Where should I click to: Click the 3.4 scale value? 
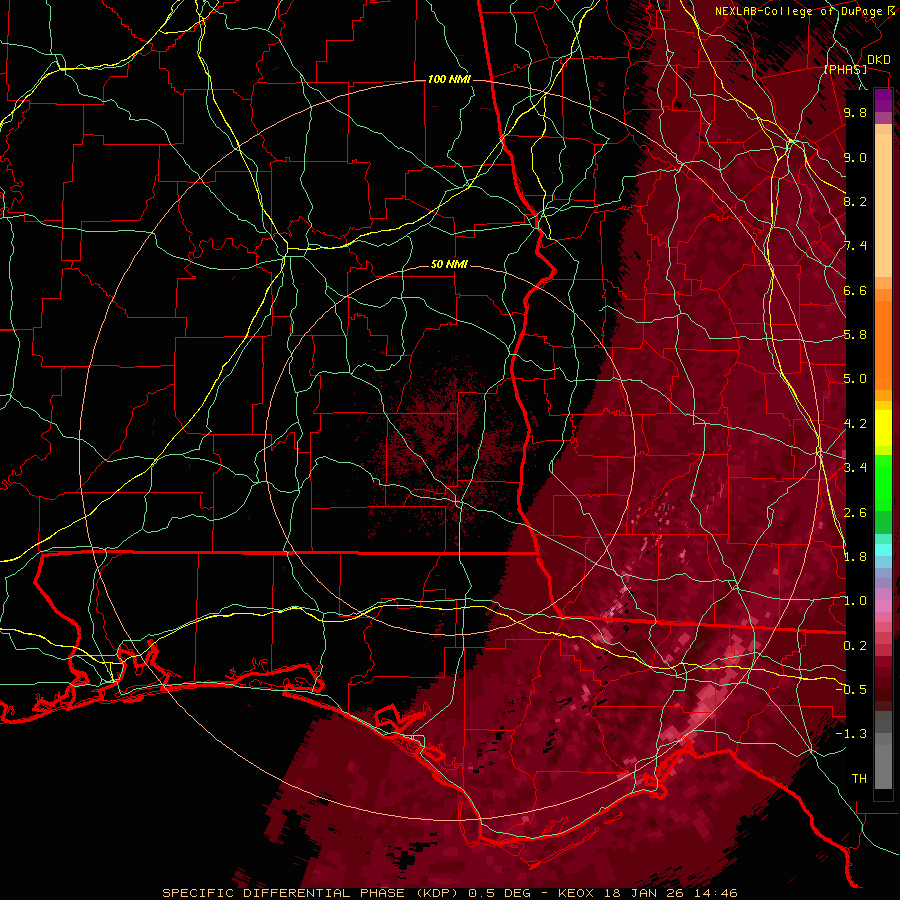(x=855, y=468)
